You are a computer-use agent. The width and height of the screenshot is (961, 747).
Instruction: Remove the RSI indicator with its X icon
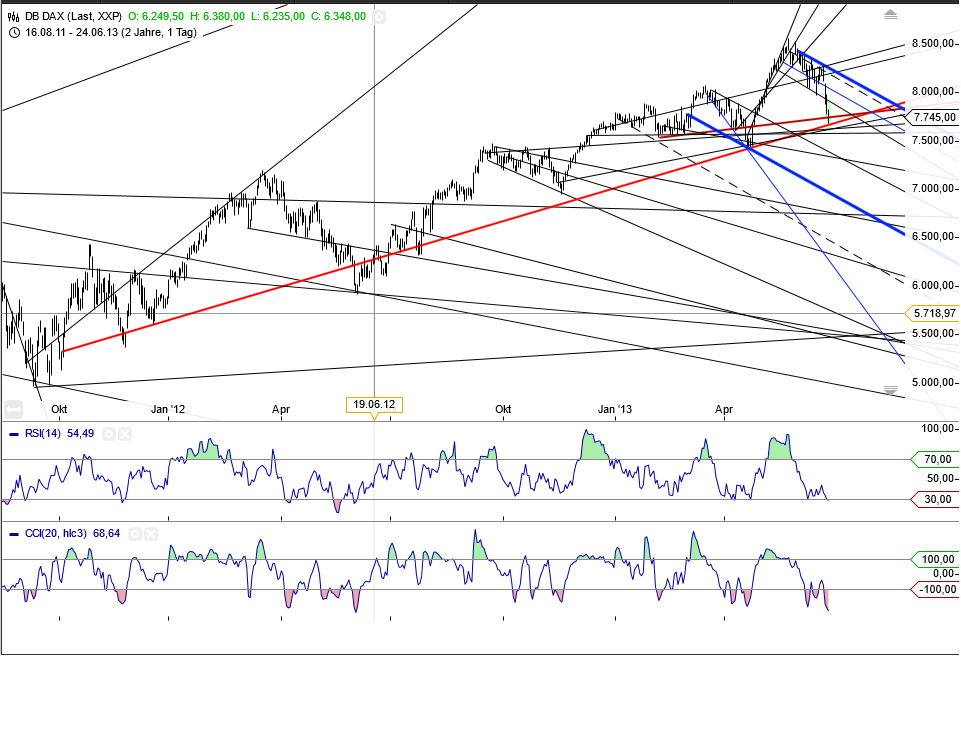(x=124, y=434)
